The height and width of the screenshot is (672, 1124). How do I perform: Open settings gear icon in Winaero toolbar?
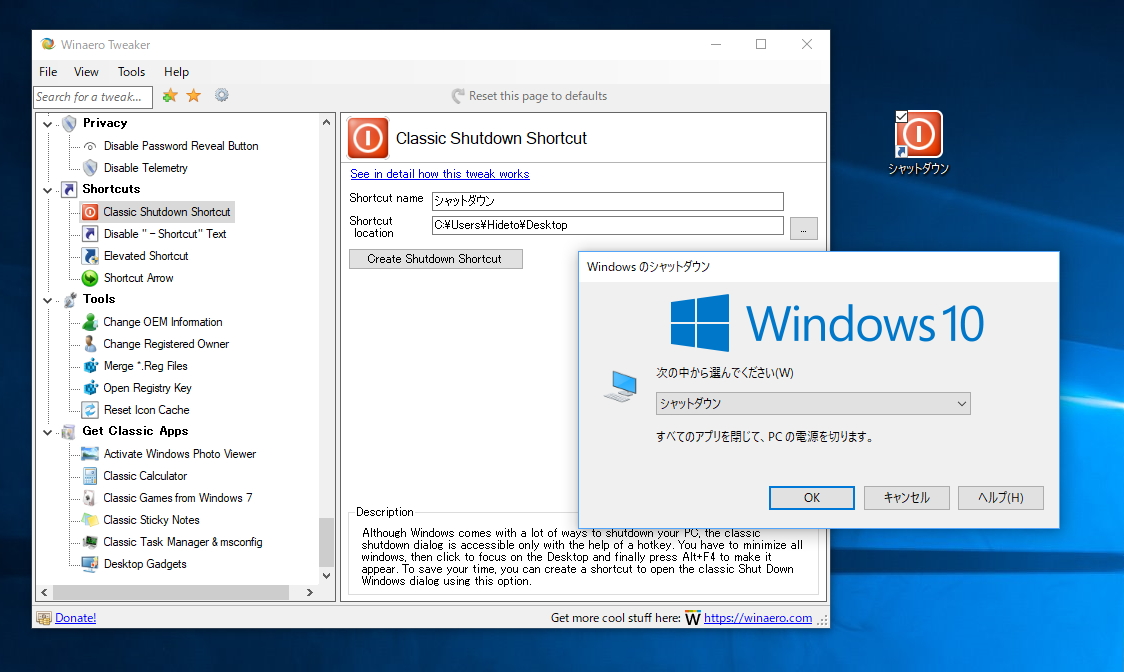[222, 95]
